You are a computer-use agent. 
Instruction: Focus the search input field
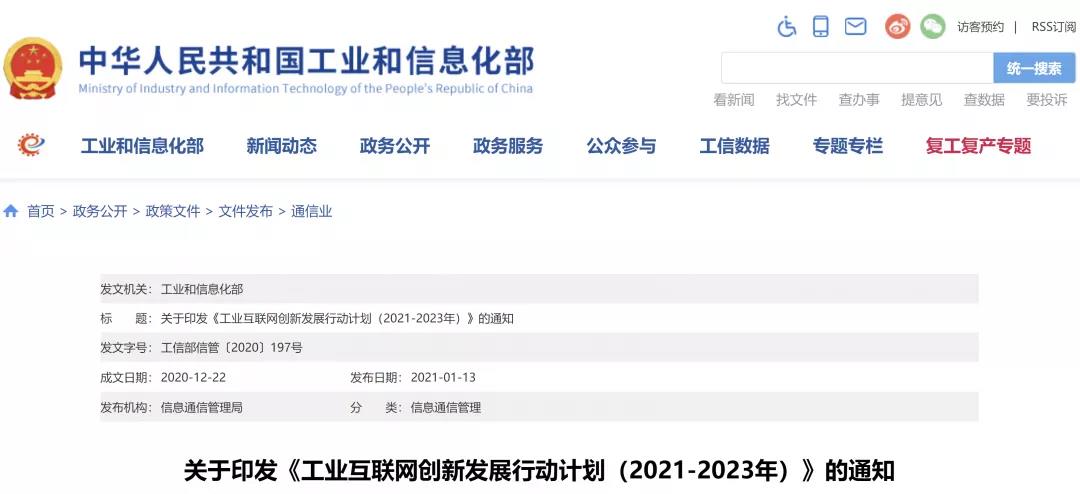coord(857,68)
